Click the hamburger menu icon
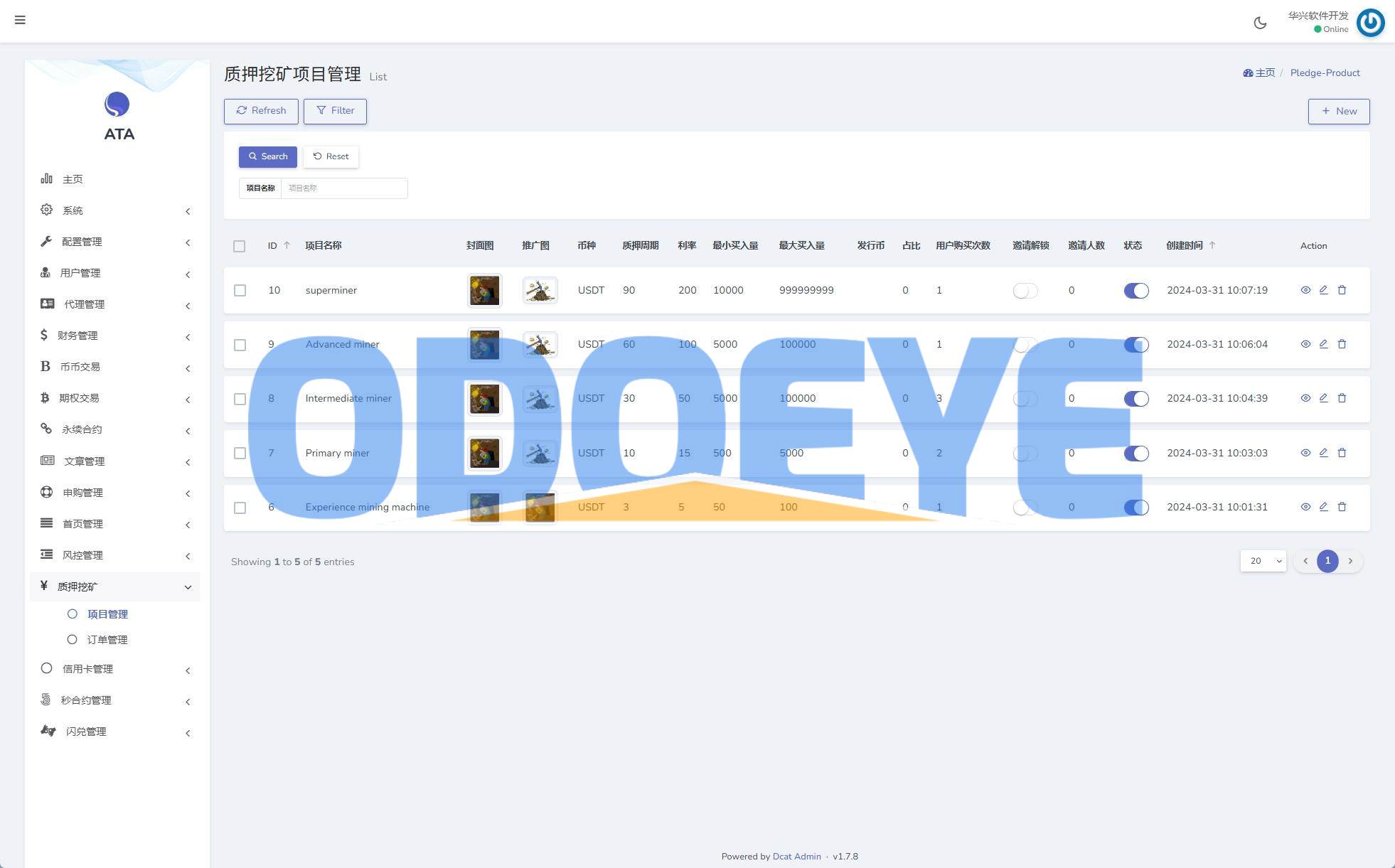 [x=20, y=20]
